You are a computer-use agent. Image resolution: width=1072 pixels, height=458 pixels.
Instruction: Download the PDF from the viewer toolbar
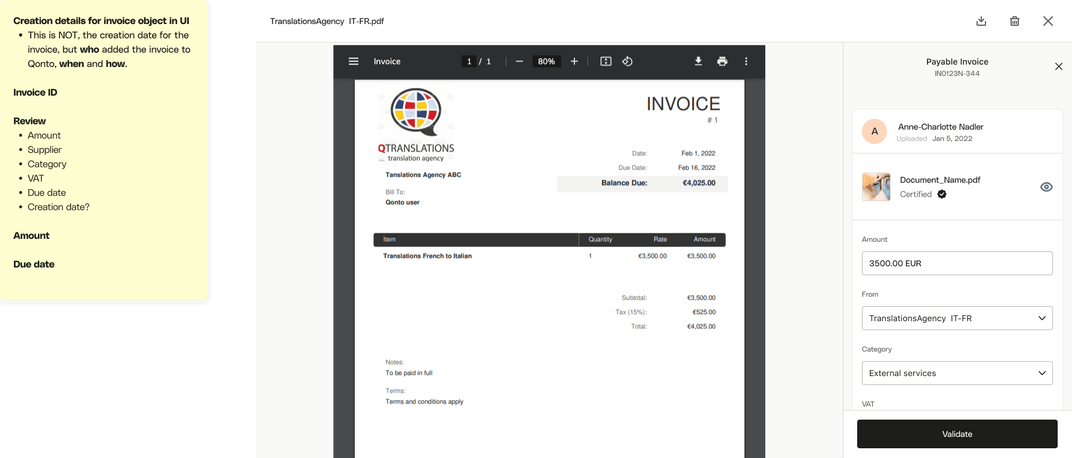(x=698, y=61)
